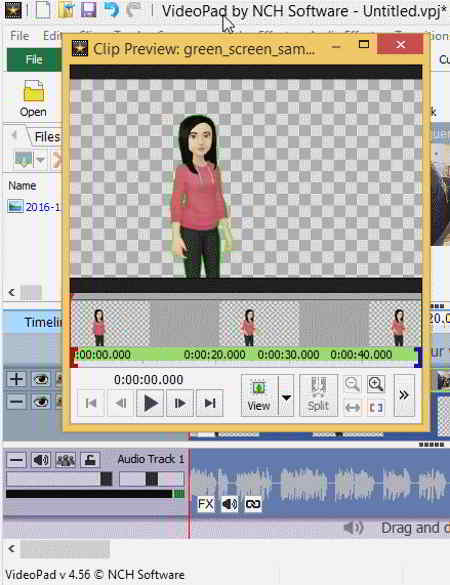Click the minus button on Audio Track 1
The width and height of the screenshot is (450, 585).
click(x=16, y=460)
